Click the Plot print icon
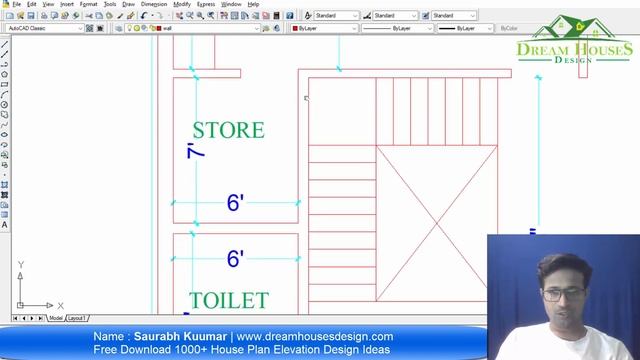The width and height of the screenshot is (640, 360). [x=44, y=16]
